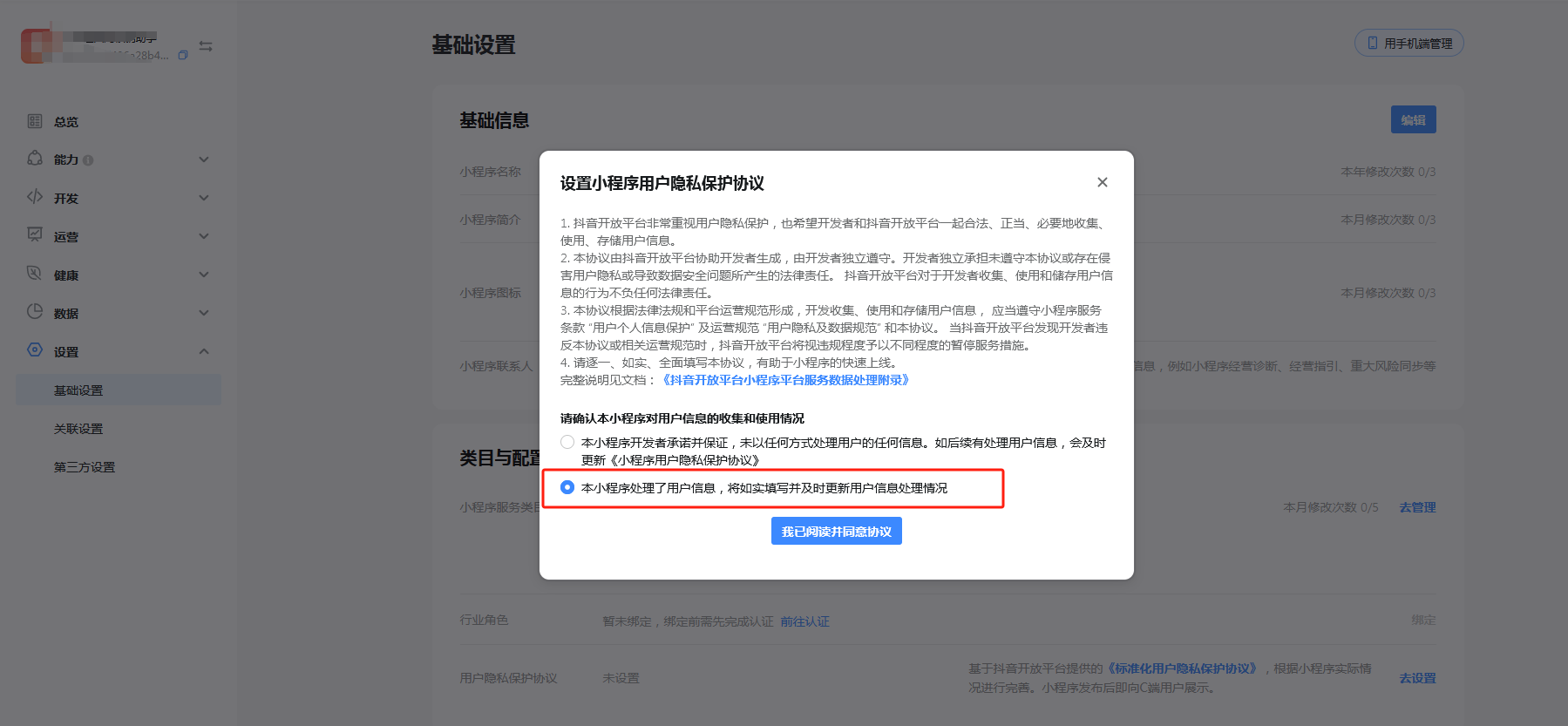Expand the 健康 menu chevron

point(204,275)
